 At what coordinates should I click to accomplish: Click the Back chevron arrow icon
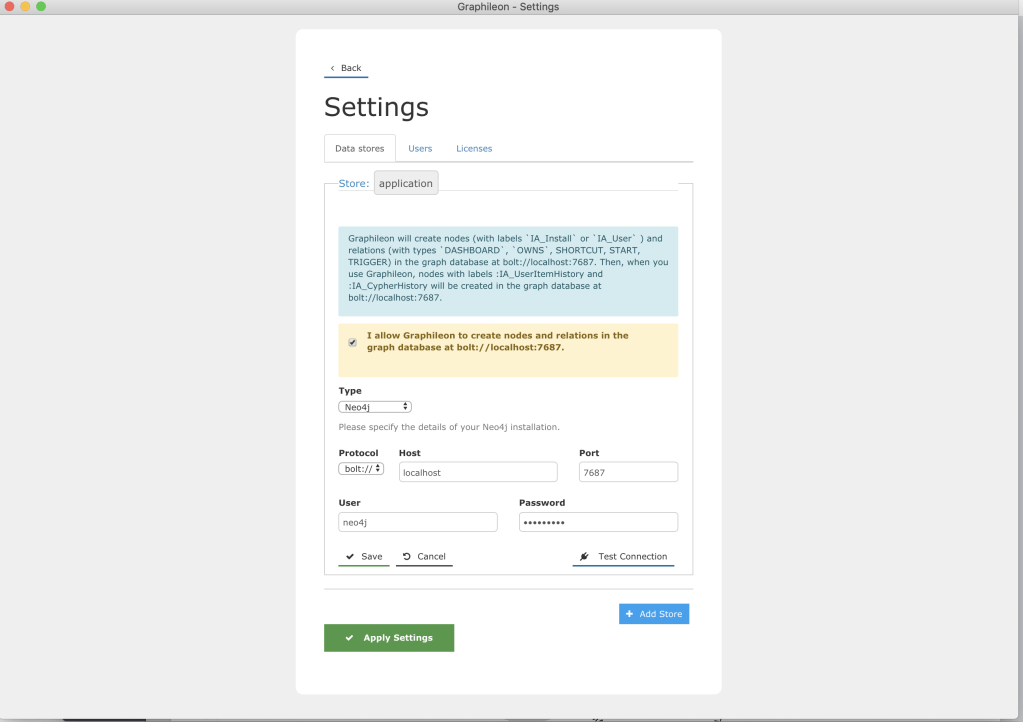[333, 68]
